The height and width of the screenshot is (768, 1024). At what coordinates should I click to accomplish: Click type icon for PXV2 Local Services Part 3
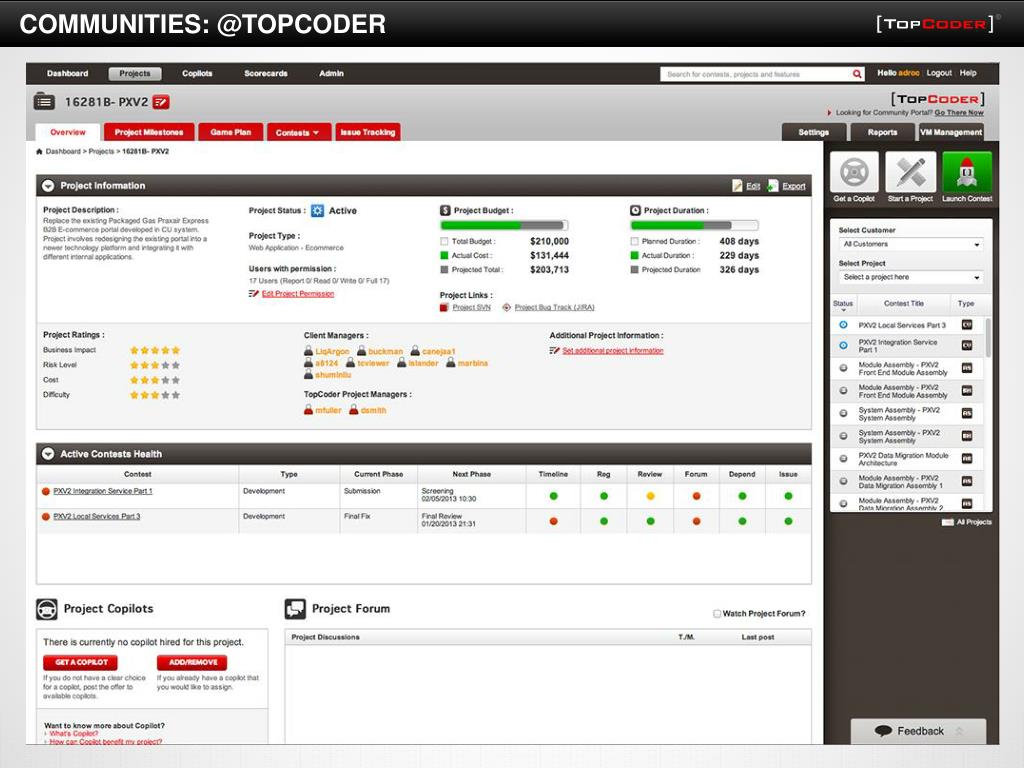click(x=967, y=325)
